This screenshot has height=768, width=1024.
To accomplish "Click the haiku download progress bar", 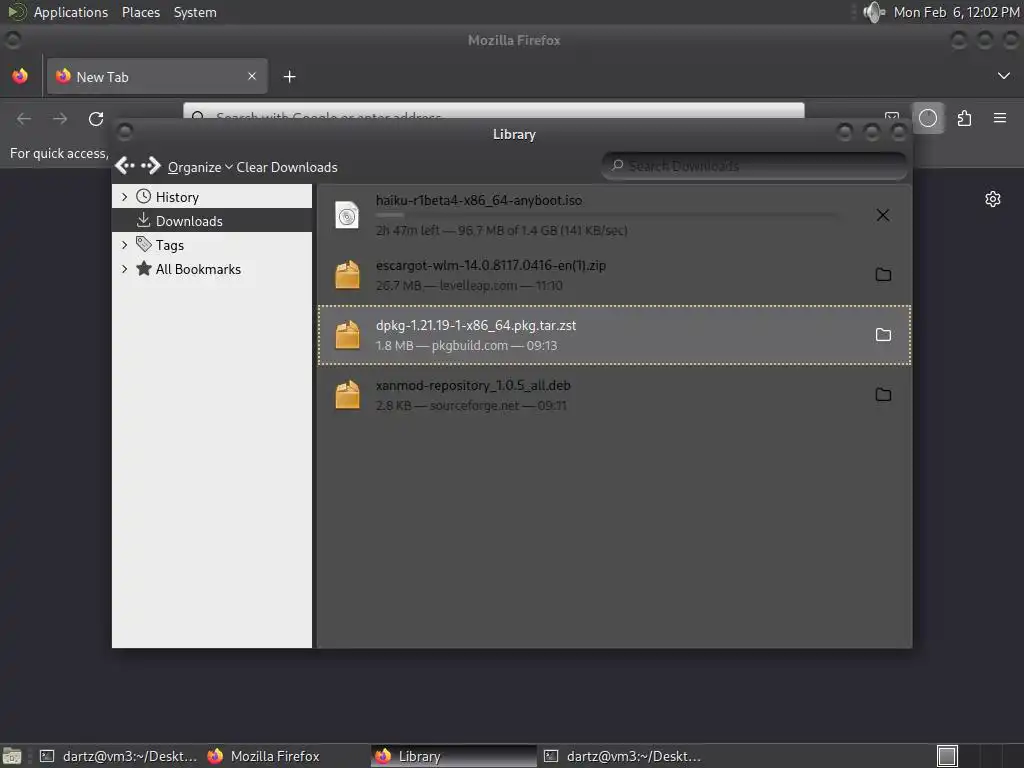I will pos(607,215).
